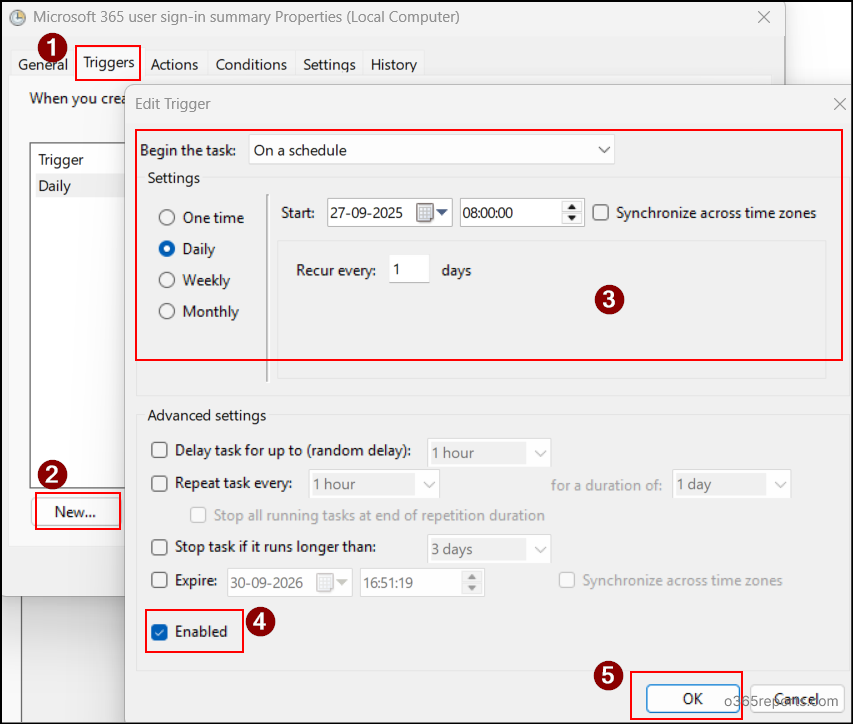Viewport: 853px width, 724px height.
Task: Switch to the Actions tab
Action: click(x=174, y=64)
